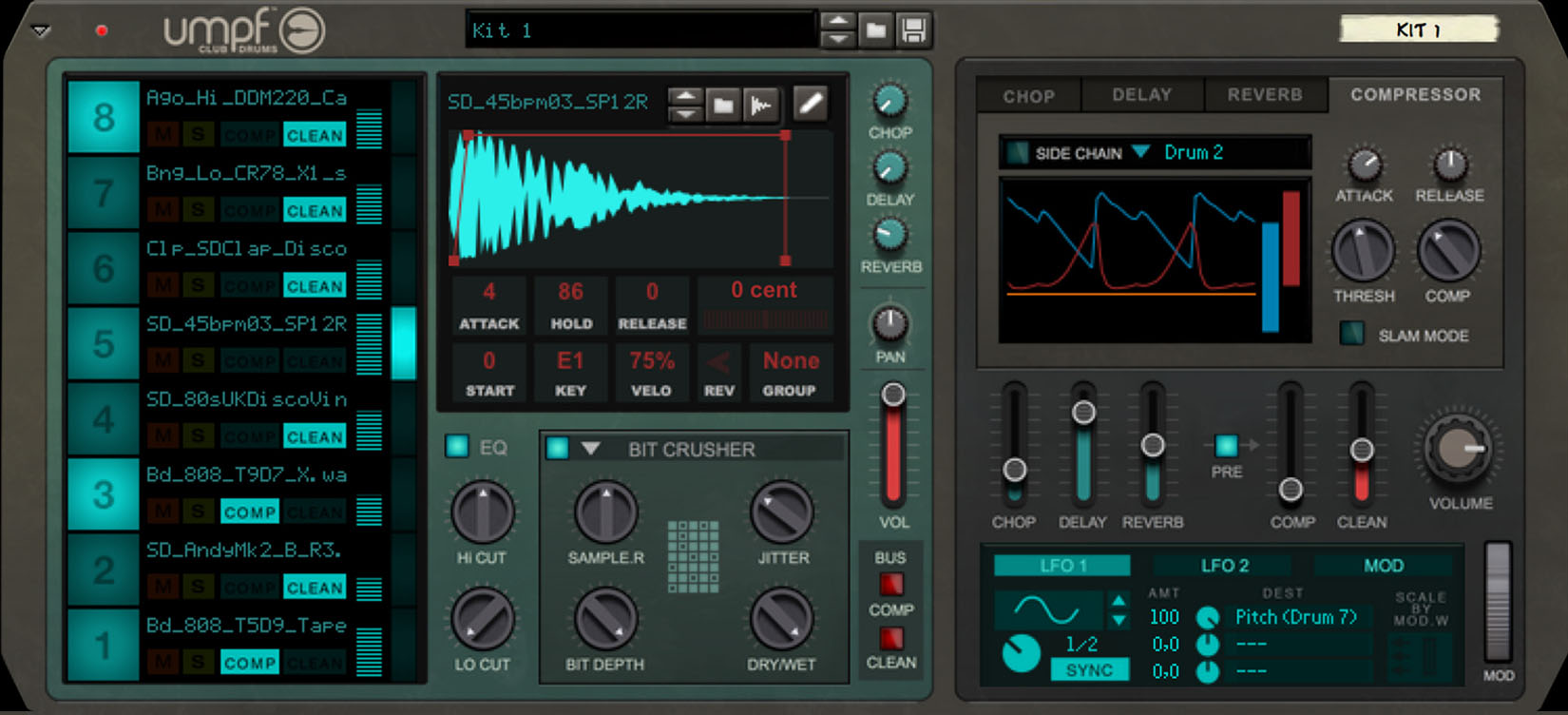Open the LFO 2 tab
This screenshot has width=1568, height=715.
1224,566
